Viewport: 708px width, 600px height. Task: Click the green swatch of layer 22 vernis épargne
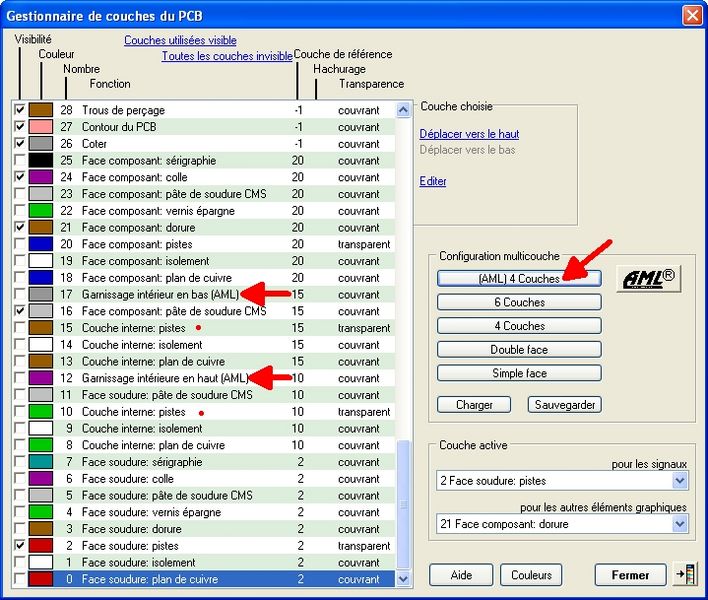point(41,211)
